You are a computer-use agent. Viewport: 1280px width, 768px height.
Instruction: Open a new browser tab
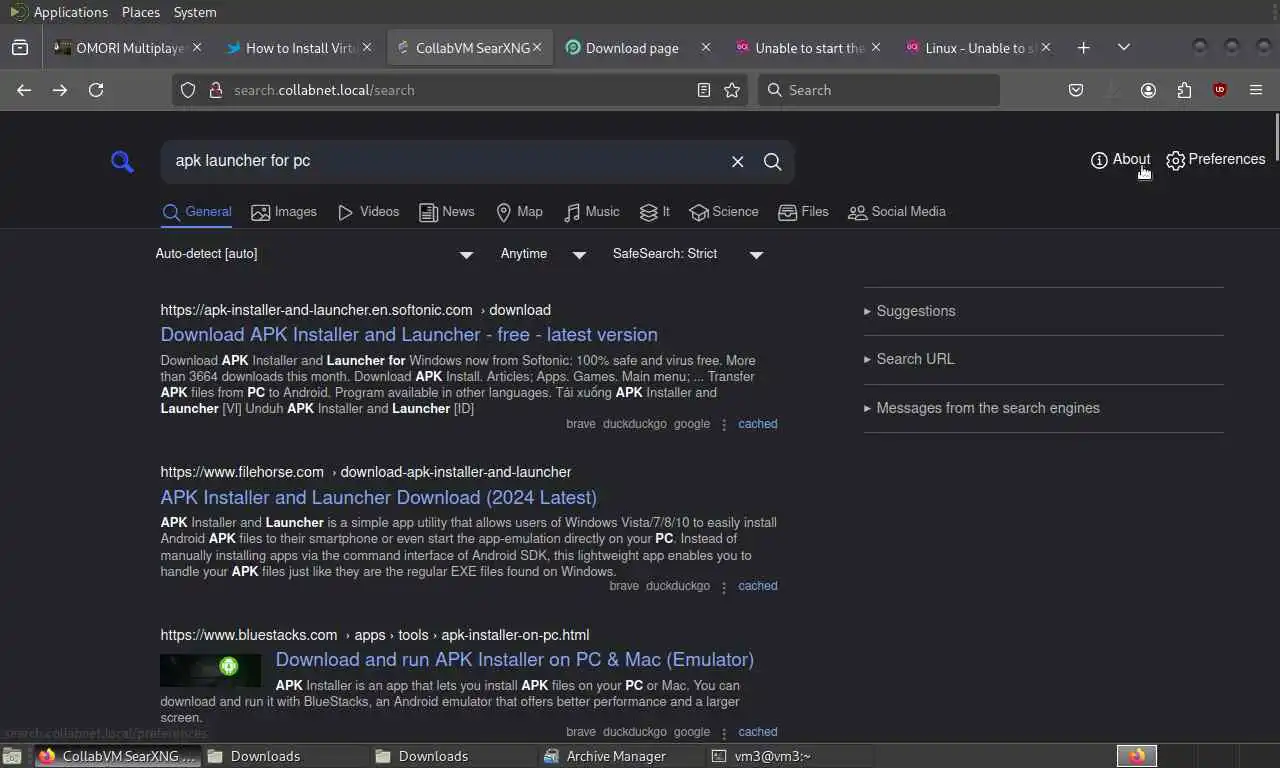coord(1083,48)
